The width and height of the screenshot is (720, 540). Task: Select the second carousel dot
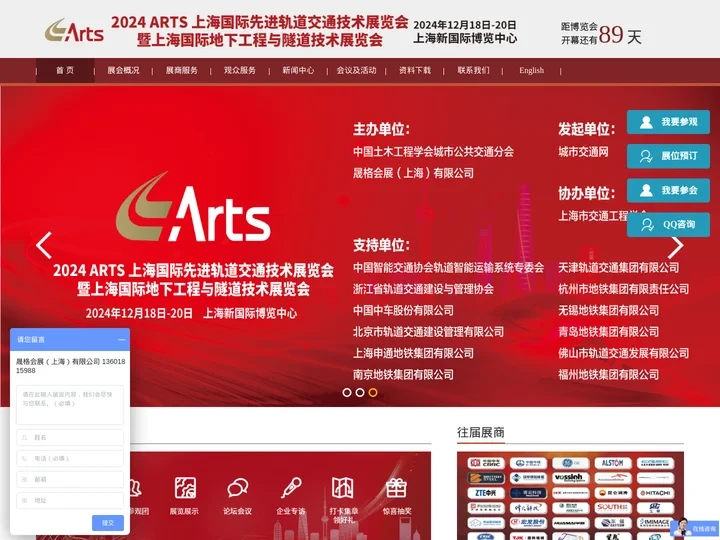point(360,393)
